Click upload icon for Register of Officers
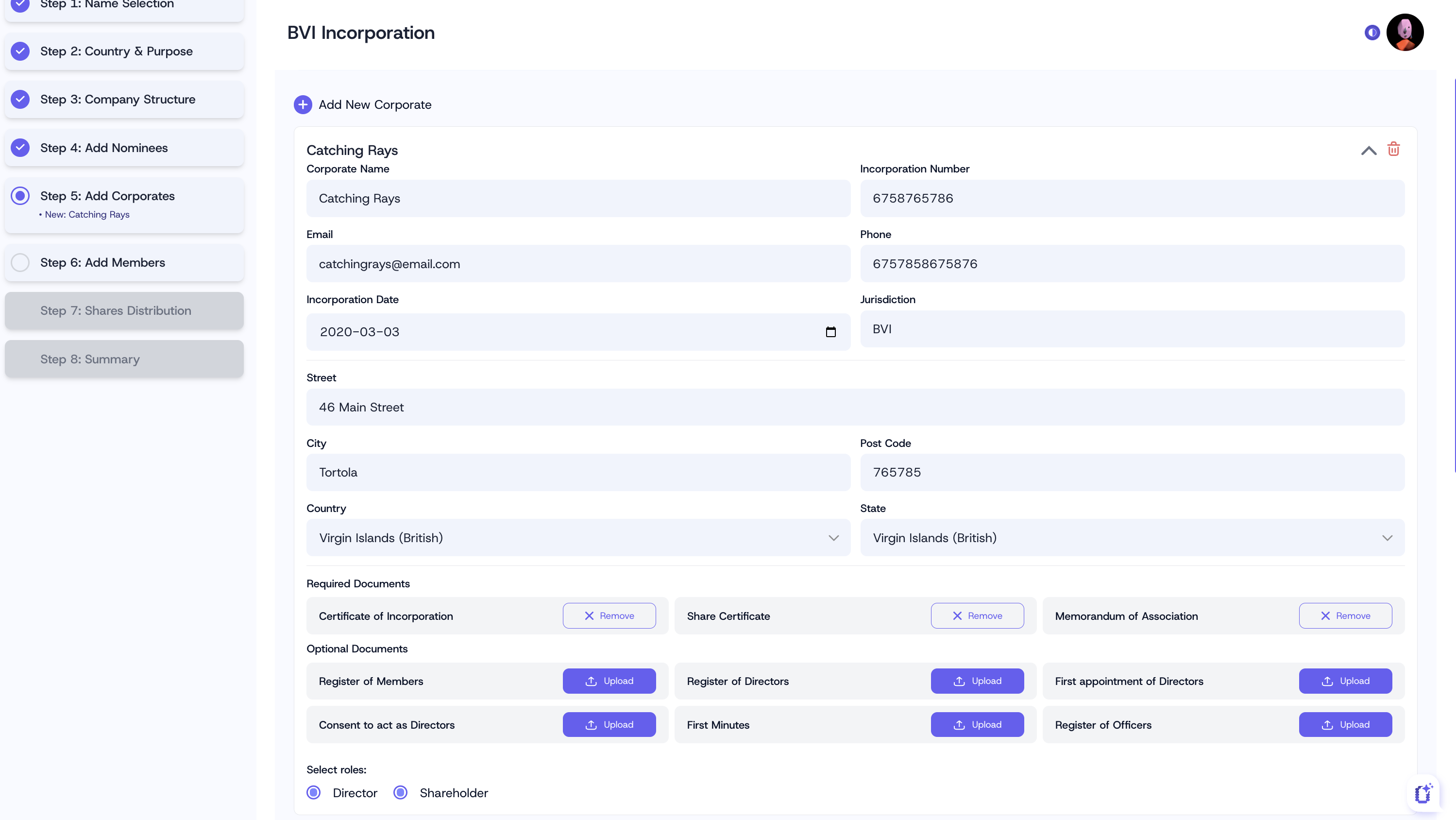 pos(1326,725)
